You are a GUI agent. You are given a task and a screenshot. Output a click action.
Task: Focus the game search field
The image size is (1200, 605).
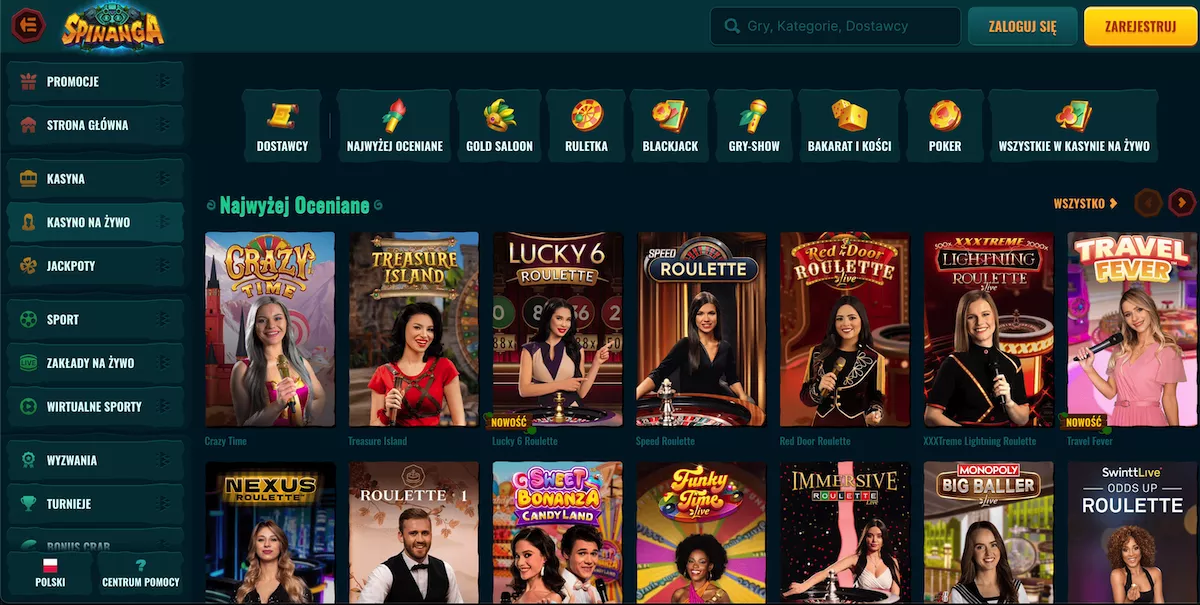tap(835, 27)
